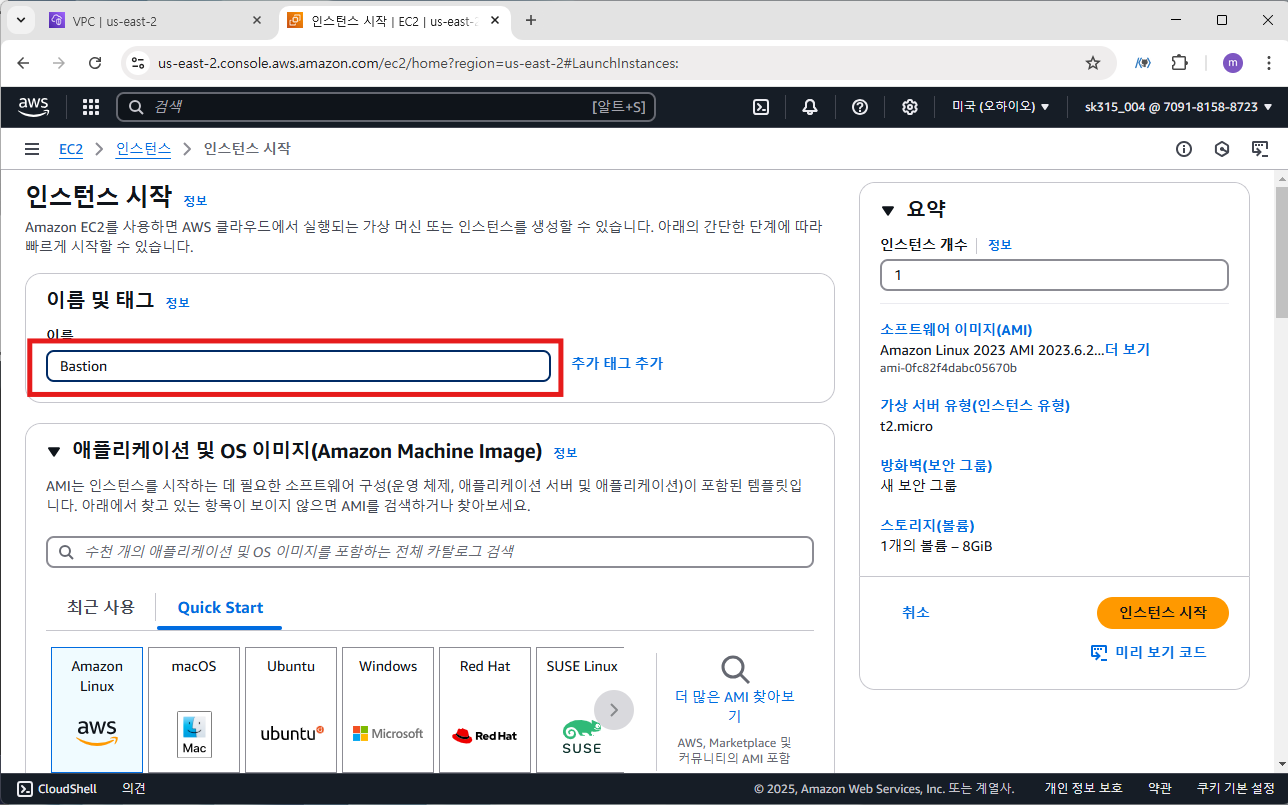Open 방화벽(보안 그룹) summary link
1288x805 pixels.
pos(936,465)
